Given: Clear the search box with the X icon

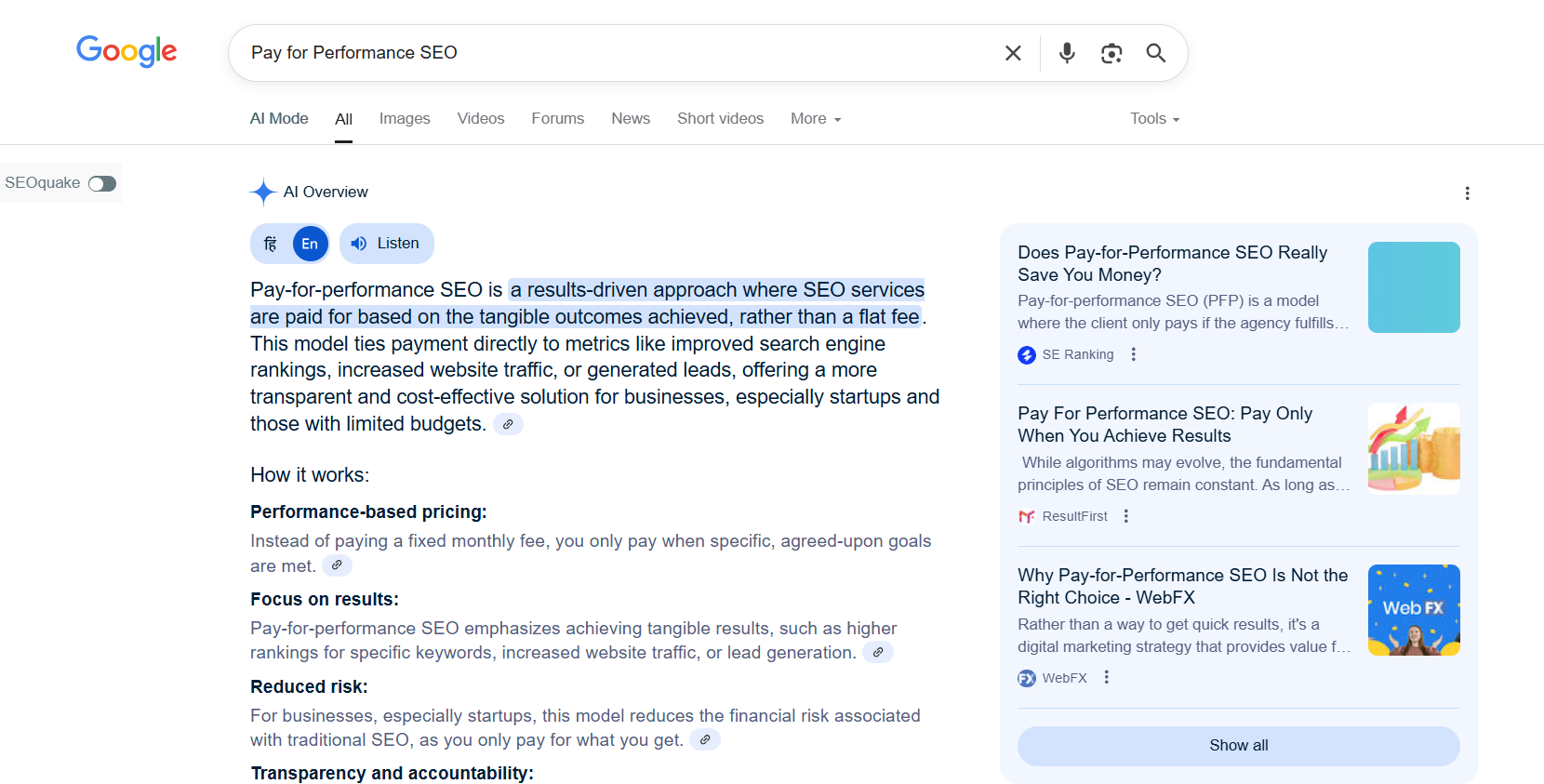Looking at the screenshot, I should pos(1013,53).
